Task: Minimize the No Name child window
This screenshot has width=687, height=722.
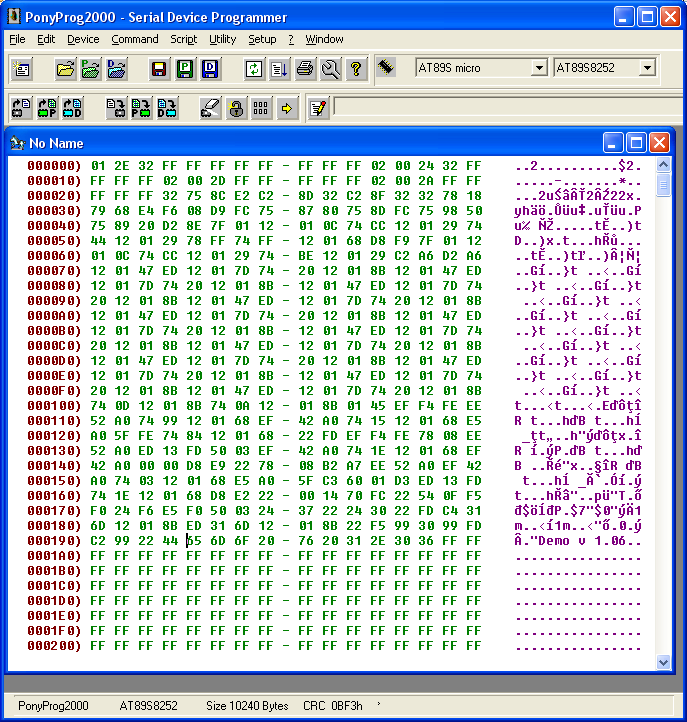Action: tap(613, 143)
